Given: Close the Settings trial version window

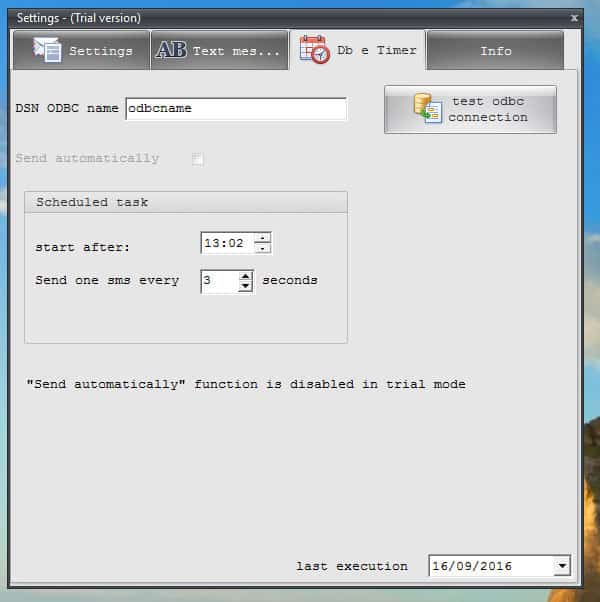Looking at the screenshot, I should point(574,18).
